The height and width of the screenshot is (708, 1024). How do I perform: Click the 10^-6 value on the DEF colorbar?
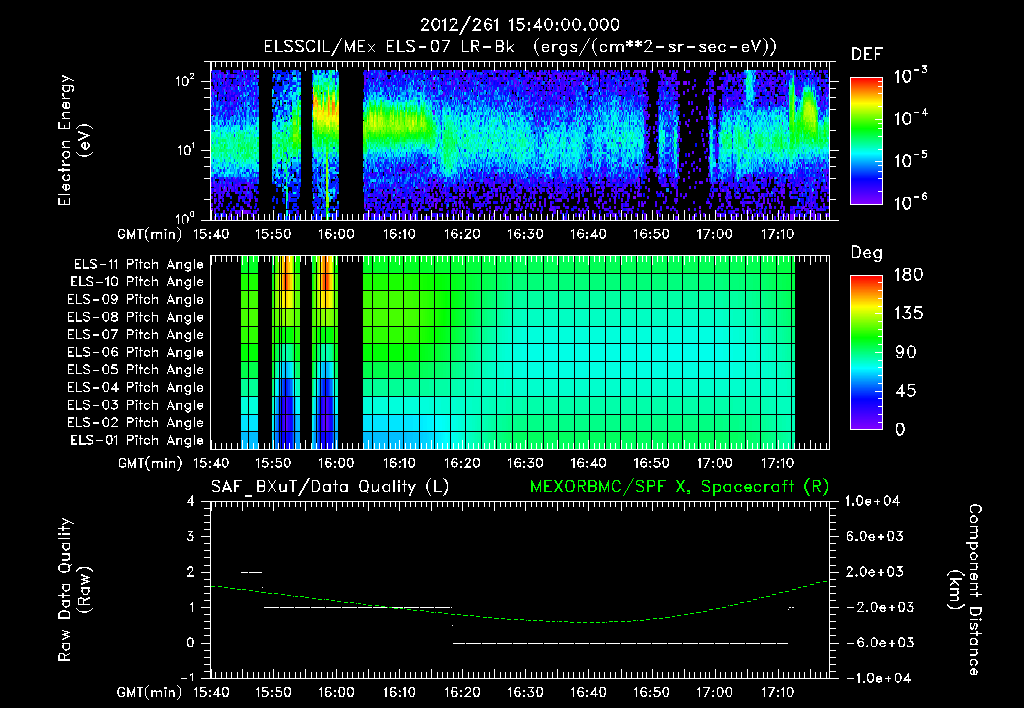point(910,202)
